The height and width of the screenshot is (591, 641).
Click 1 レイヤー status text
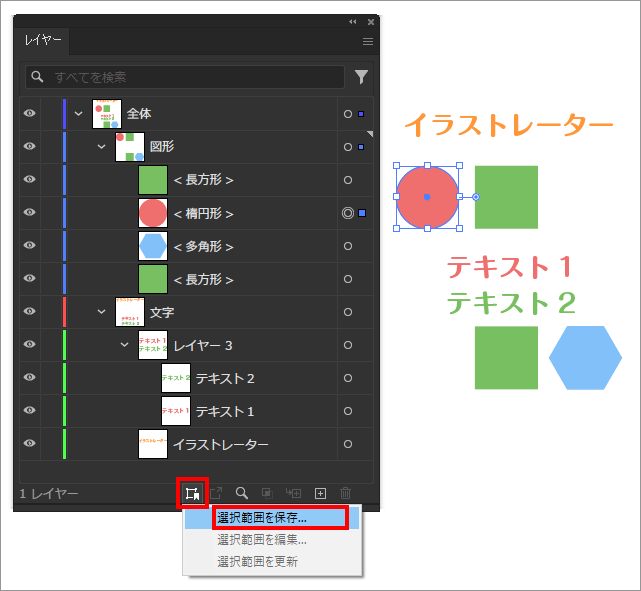click(49, 493)
